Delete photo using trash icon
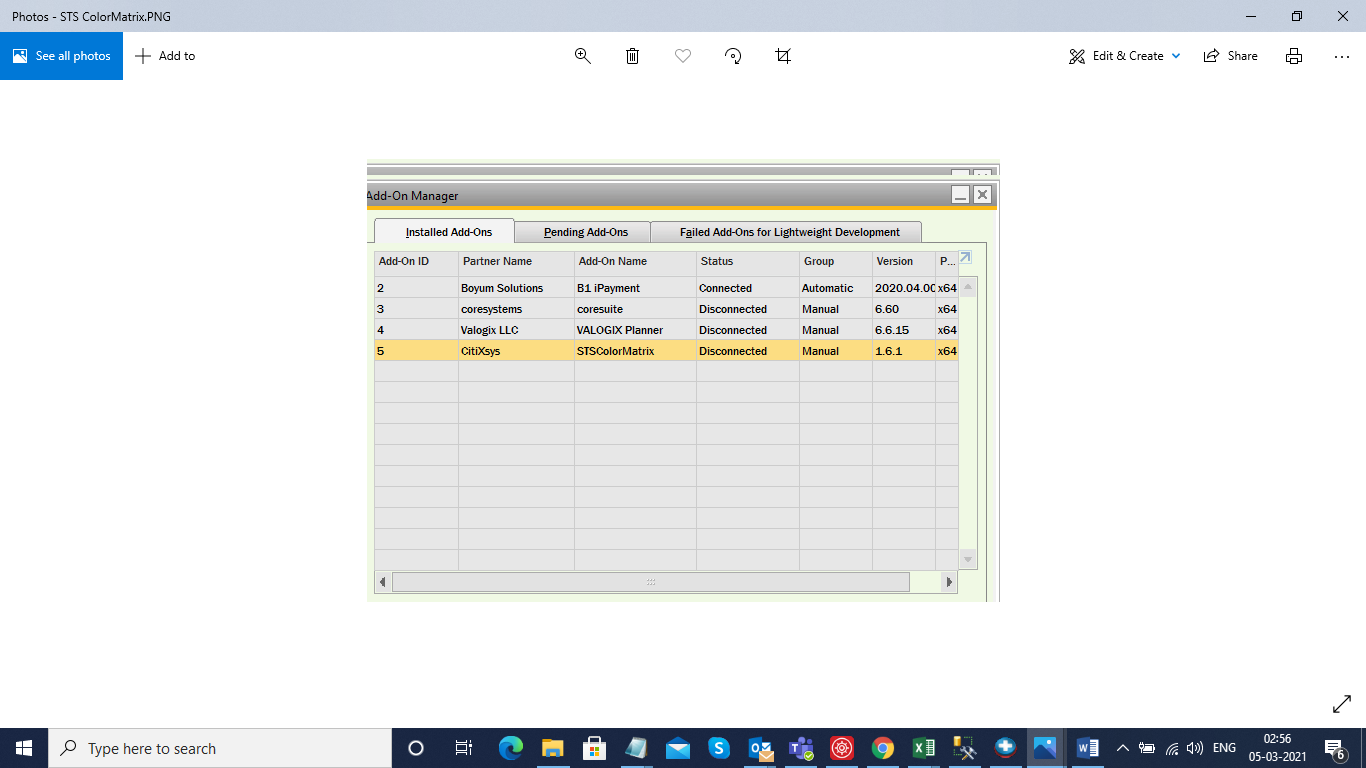Image resolution: width=1366 pixels, height=768 pixels. (x=633, y=56)
